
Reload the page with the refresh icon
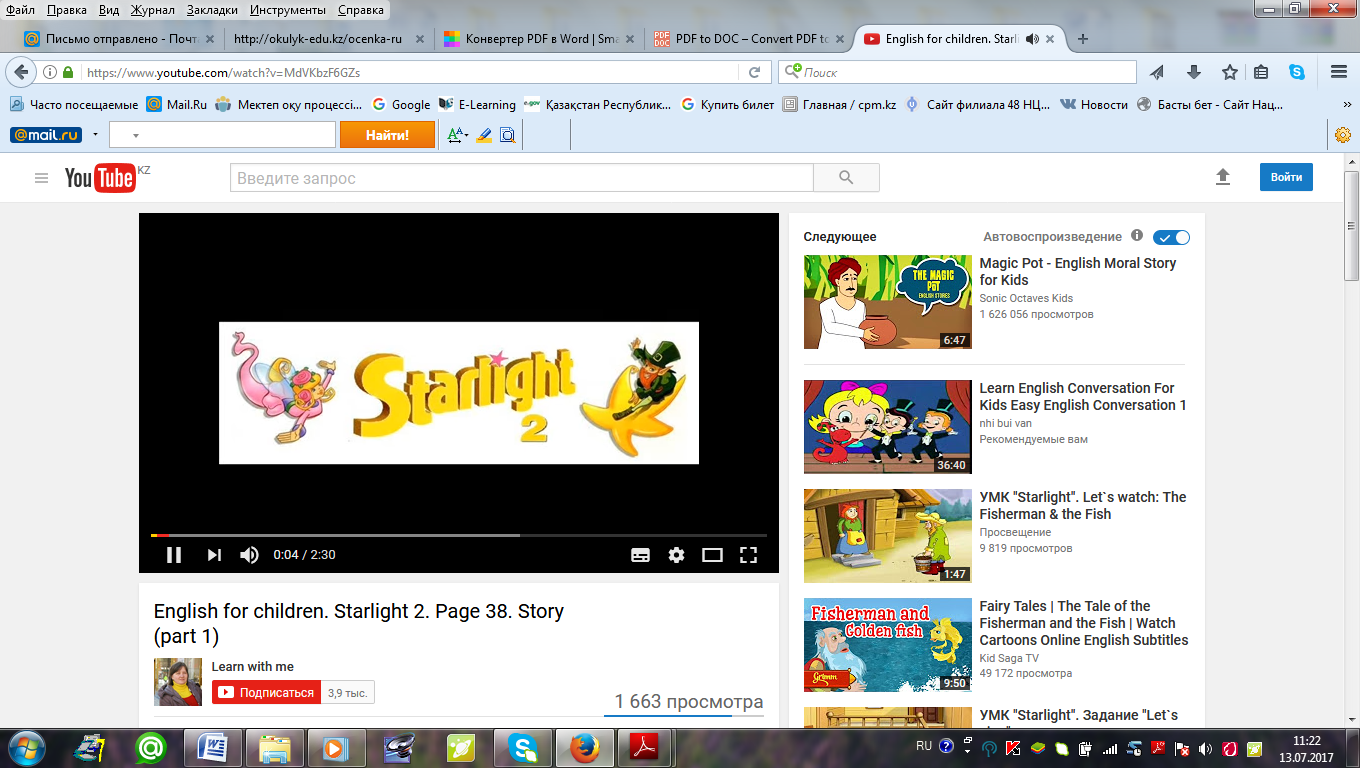[755, 72]
